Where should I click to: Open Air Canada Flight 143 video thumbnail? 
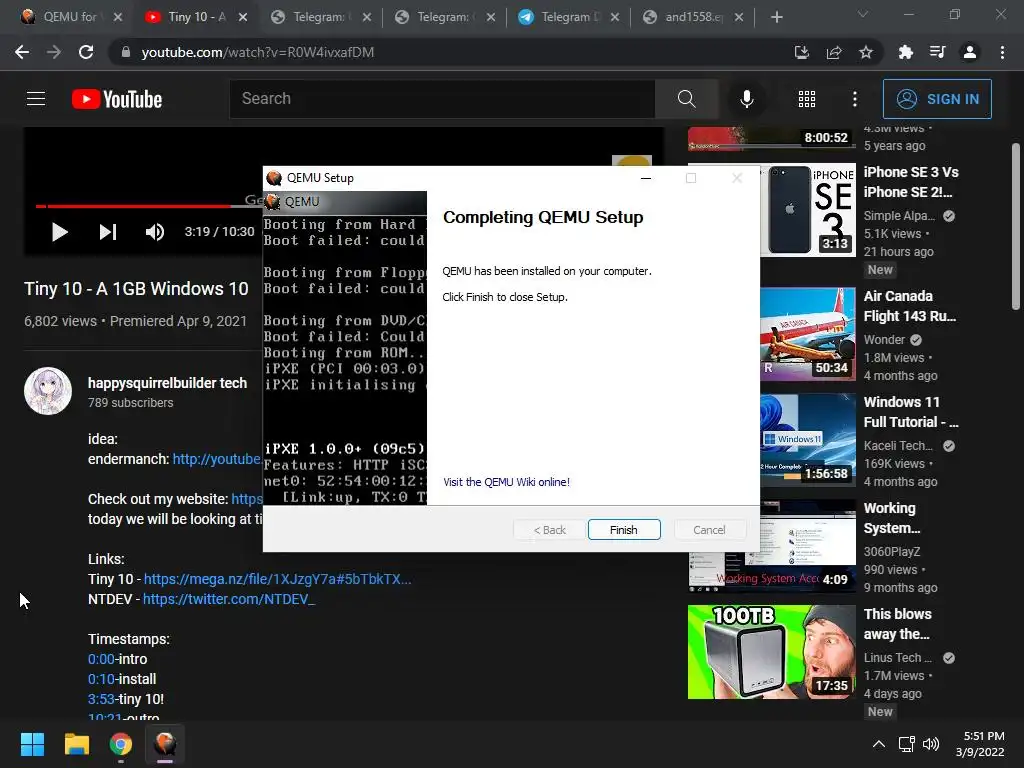point(808,334)
